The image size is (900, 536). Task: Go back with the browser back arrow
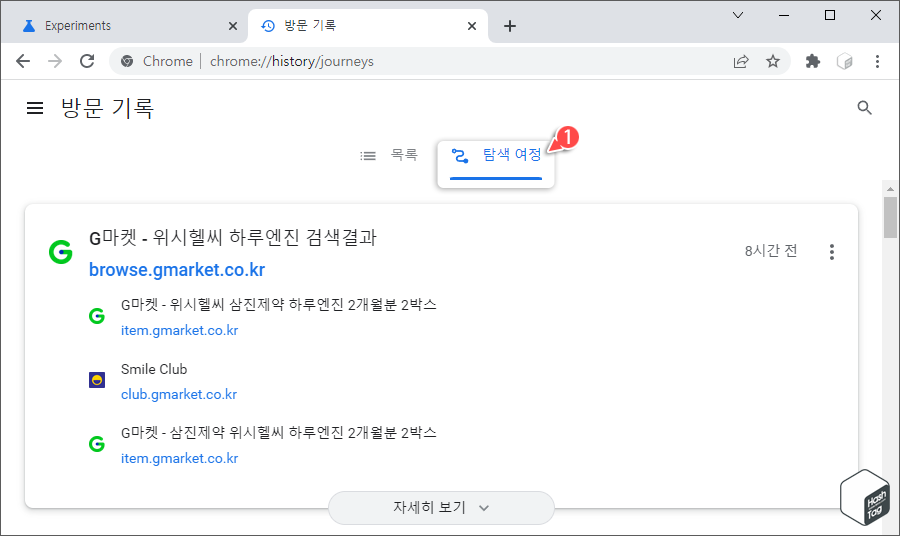[23, 61]
